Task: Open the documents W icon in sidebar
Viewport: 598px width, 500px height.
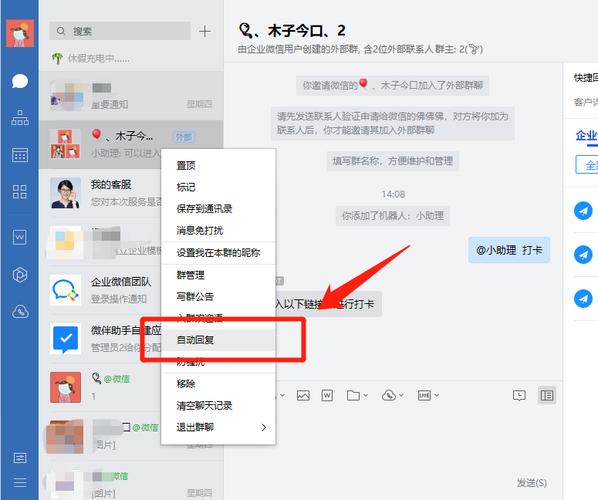Action: pos(20,237)
